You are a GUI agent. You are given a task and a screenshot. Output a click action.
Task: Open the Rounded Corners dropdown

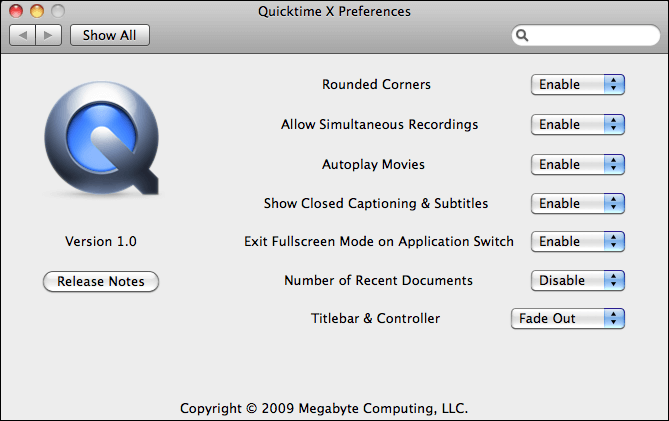[x=578, y=84]
